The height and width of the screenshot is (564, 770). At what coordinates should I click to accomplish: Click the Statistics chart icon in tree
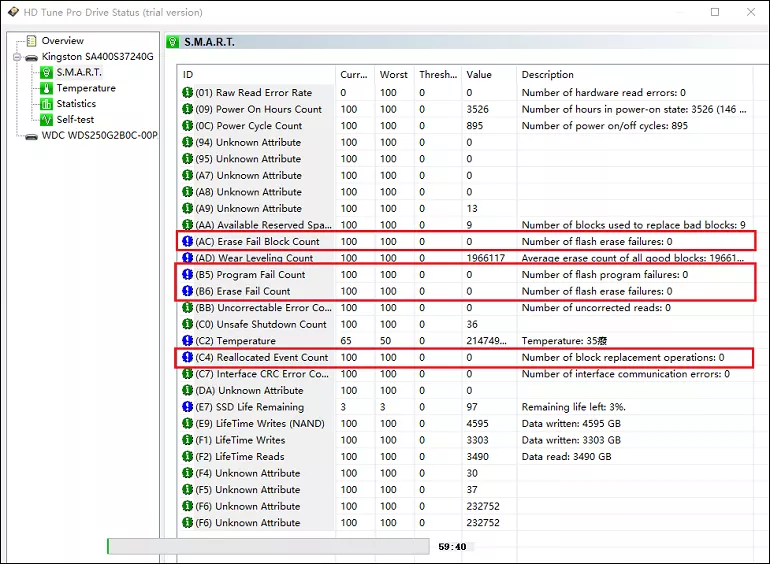(x=46, y=104)
